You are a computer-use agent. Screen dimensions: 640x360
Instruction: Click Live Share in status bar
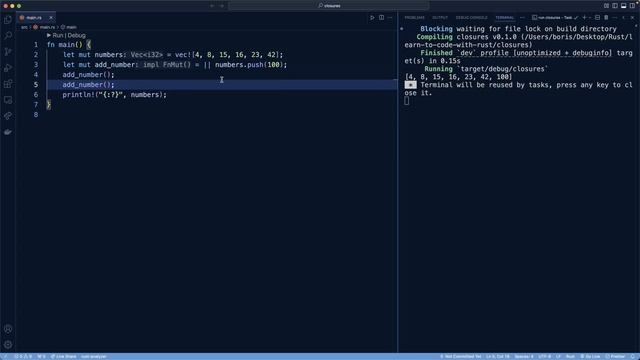[x=63, y=357]
